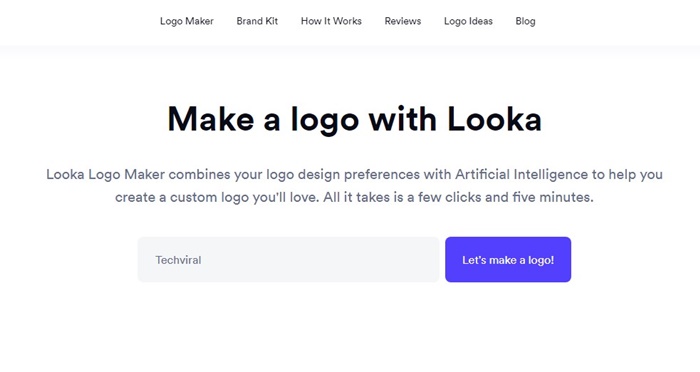Open the How It Works link
The image size is (700, 372).
pos(331,21)
